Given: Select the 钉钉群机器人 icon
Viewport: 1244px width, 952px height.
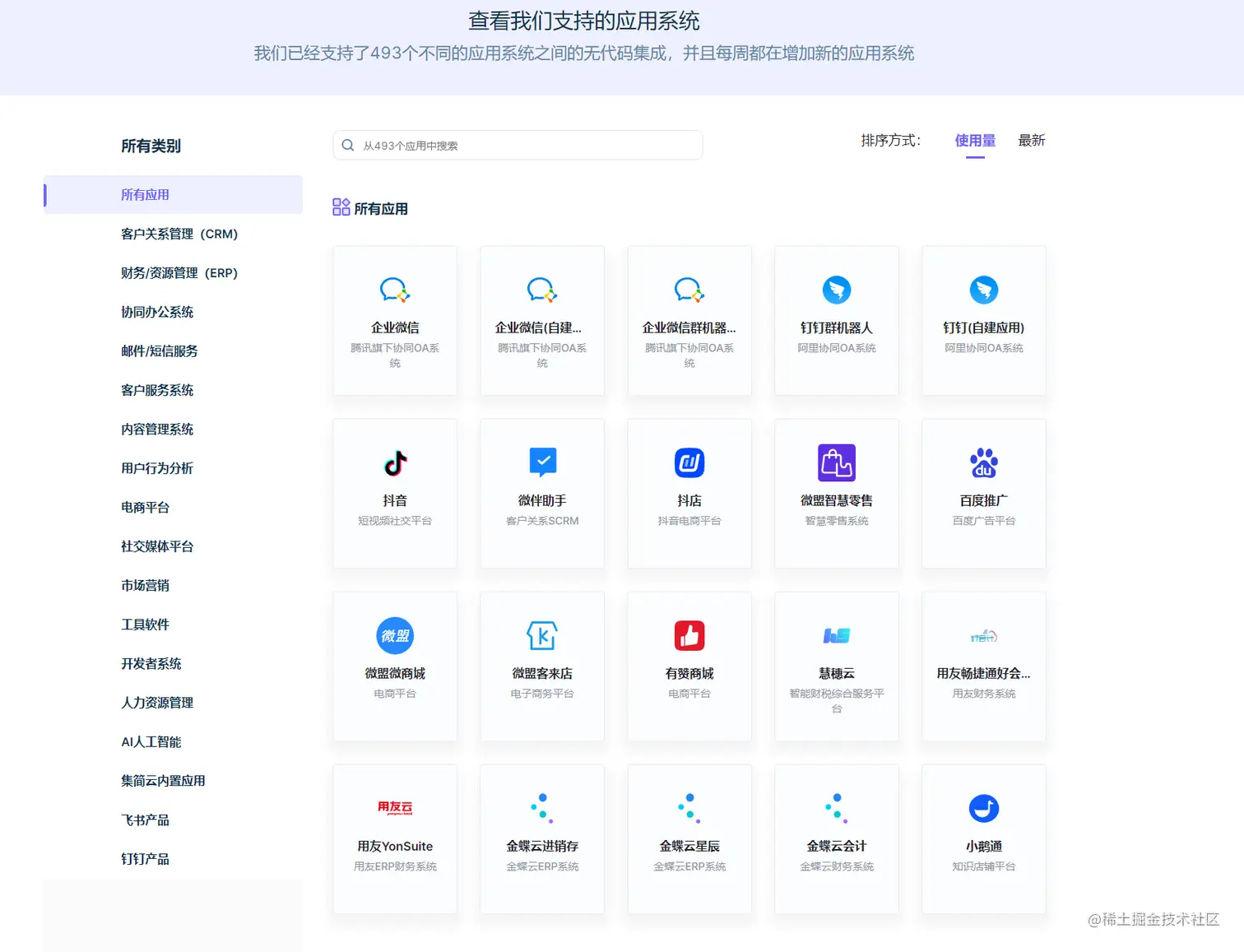Looking at the screenshot, I should [837, 290].
